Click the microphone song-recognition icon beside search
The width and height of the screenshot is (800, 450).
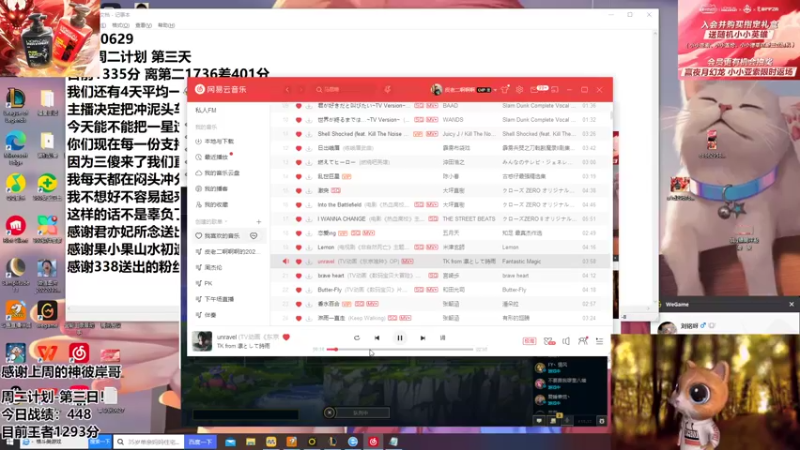(x=388, y=90)
